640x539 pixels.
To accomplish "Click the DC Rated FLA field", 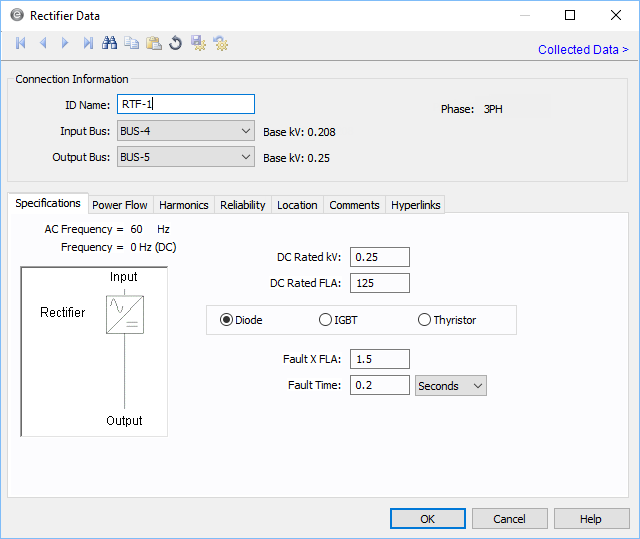I will pos(380,283).
